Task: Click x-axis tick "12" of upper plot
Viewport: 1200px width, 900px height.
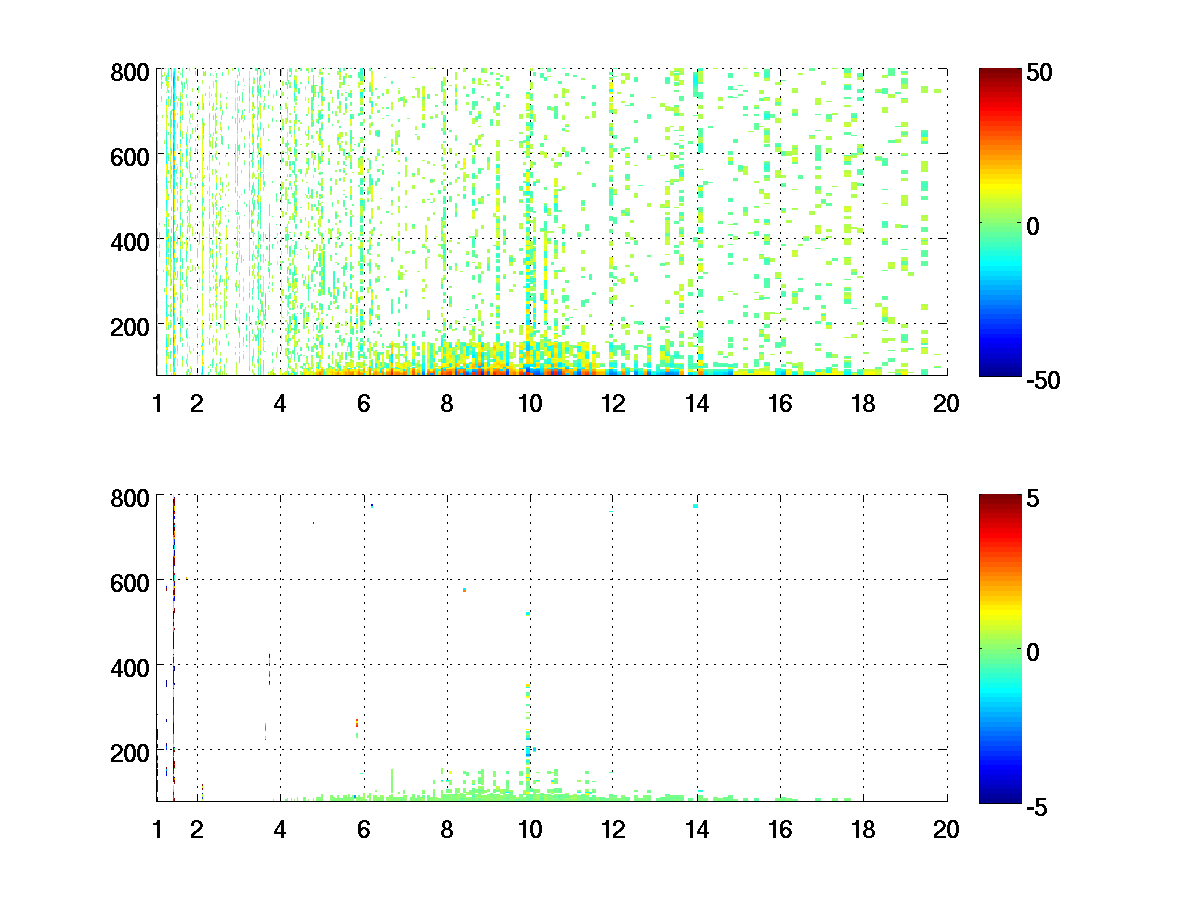Action: coord(613,404)
